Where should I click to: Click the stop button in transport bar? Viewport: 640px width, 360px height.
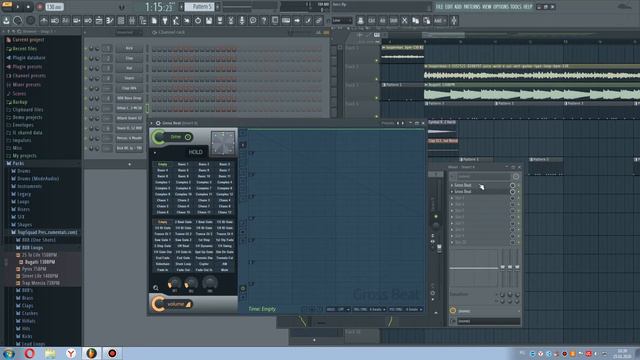point(28,7)
